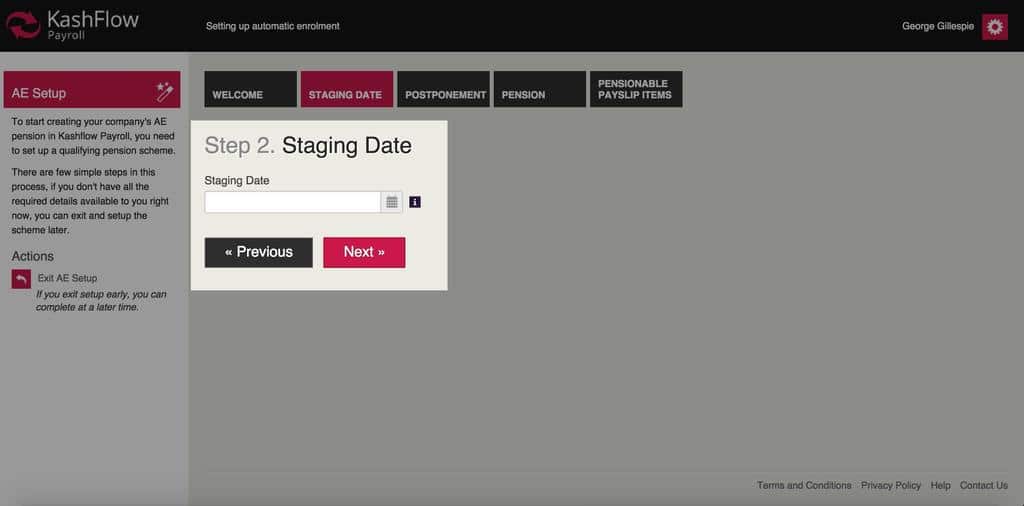Click the Exit AE Setup arrow icon

[x=21, y=279]
